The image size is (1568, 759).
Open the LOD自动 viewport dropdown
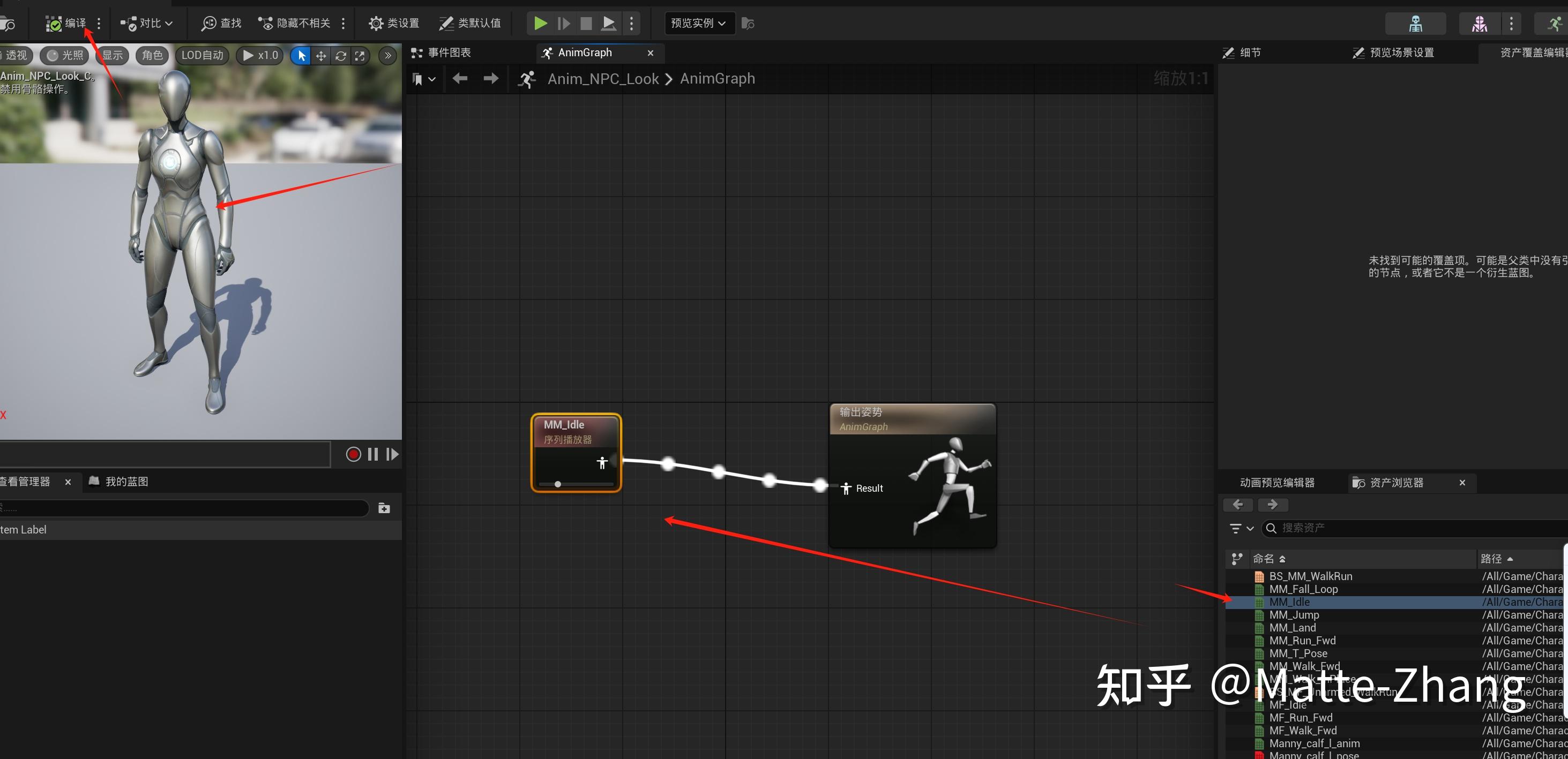tap(202, 55)
